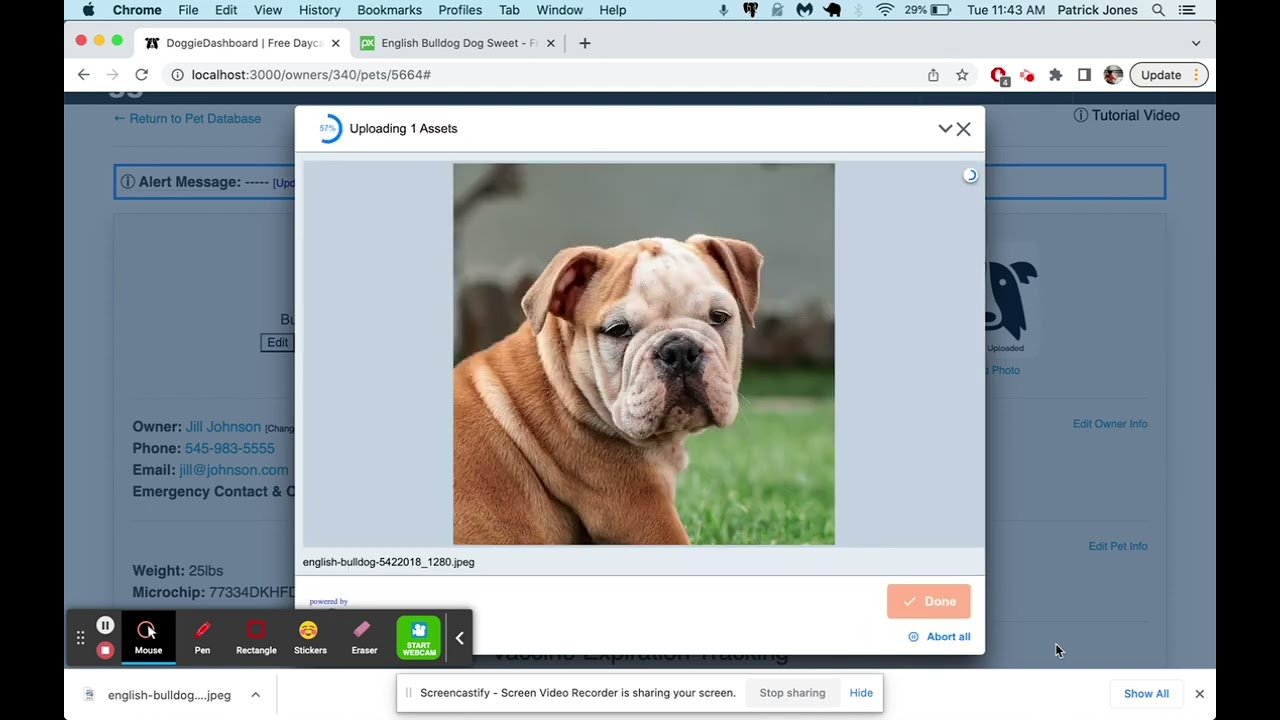
Task: Abort all uploads
Action: 939,637
